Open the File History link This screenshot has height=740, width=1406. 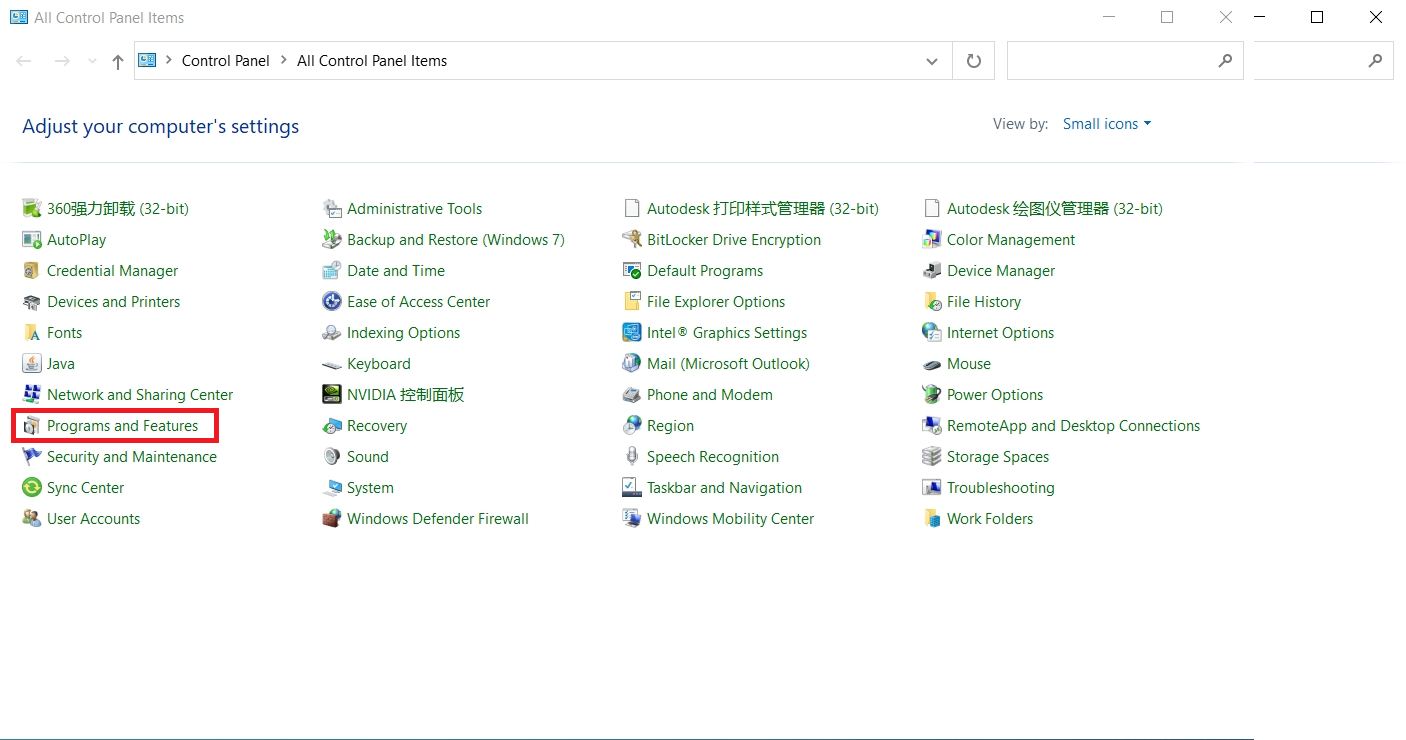click(984, 301)
